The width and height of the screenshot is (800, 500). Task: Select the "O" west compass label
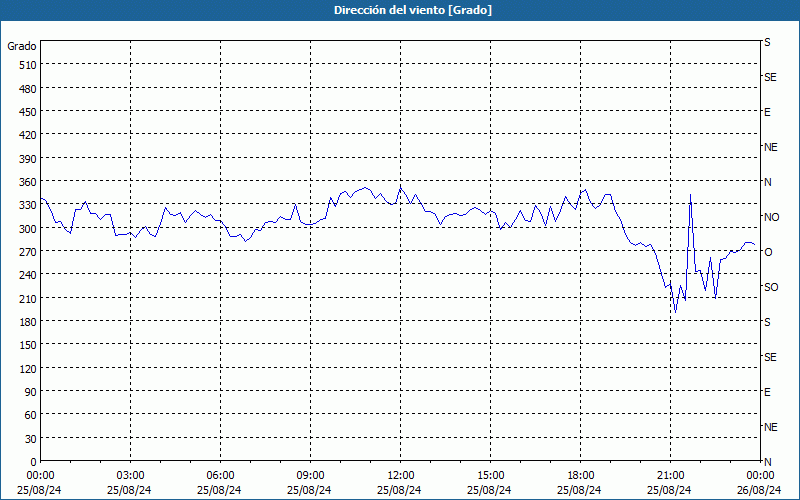click(x=768, y=252)
